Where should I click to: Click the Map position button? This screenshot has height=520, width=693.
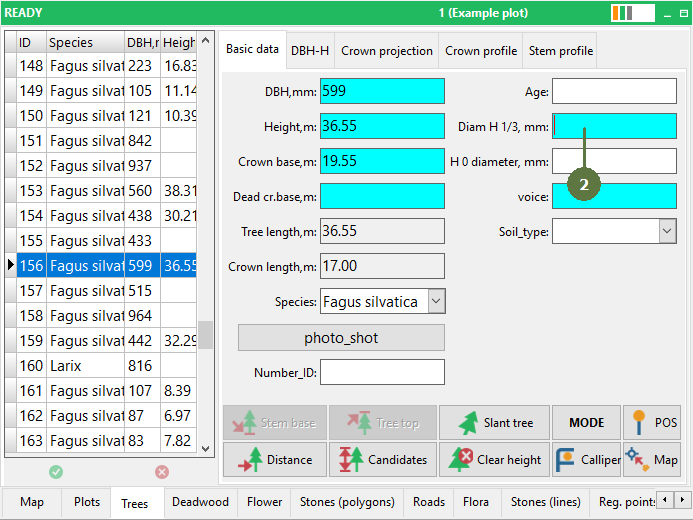point(652,459)
